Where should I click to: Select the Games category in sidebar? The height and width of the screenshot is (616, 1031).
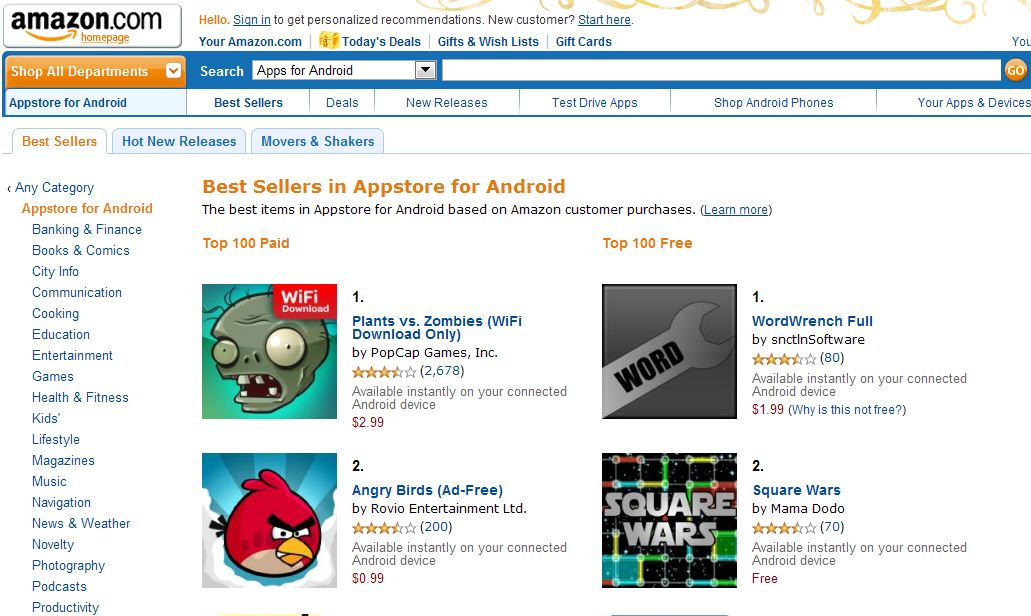click(53, 376)
